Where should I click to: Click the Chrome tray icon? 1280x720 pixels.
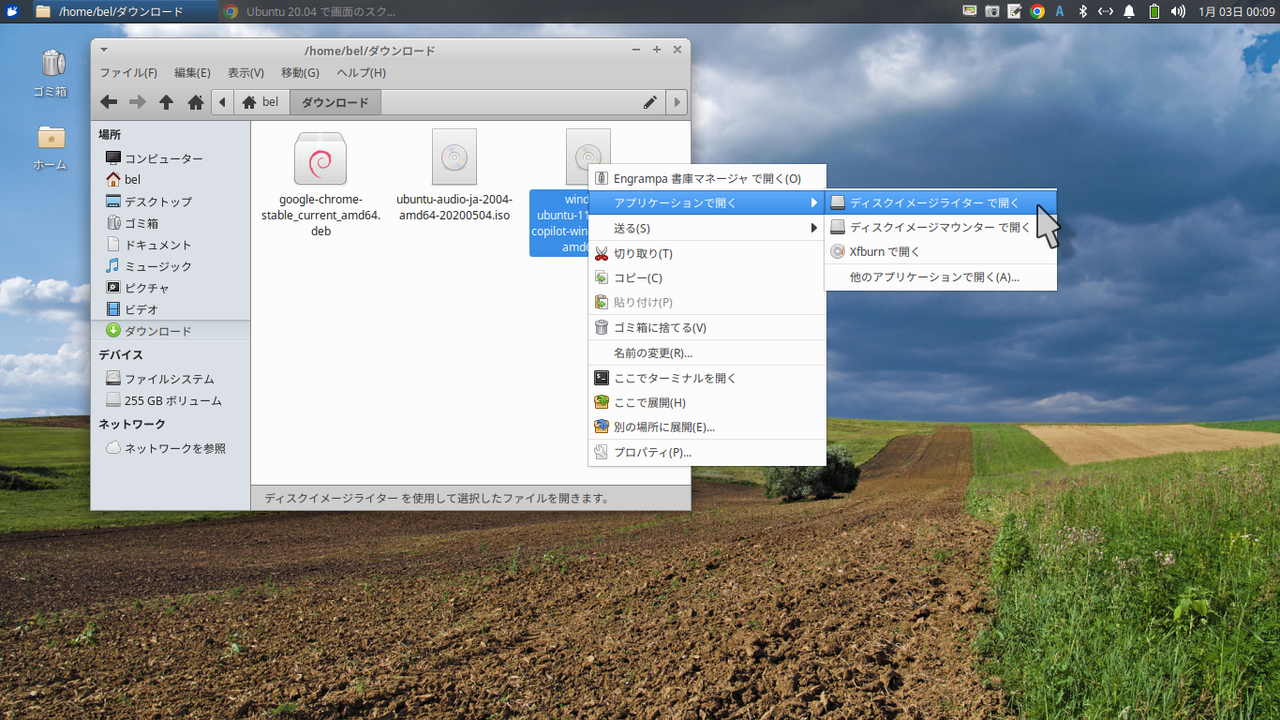pyautogui.click(x=1038, y=12)
